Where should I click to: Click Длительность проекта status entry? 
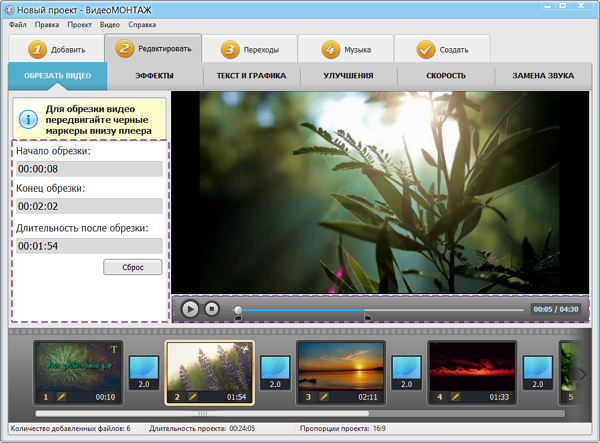[202, 428]
